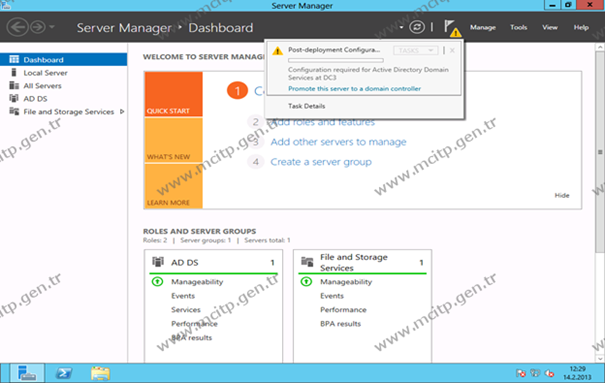The width and height of the screenshot is (605, 383).
Task: Click the notification warning triangle icon
Action: 277,51
